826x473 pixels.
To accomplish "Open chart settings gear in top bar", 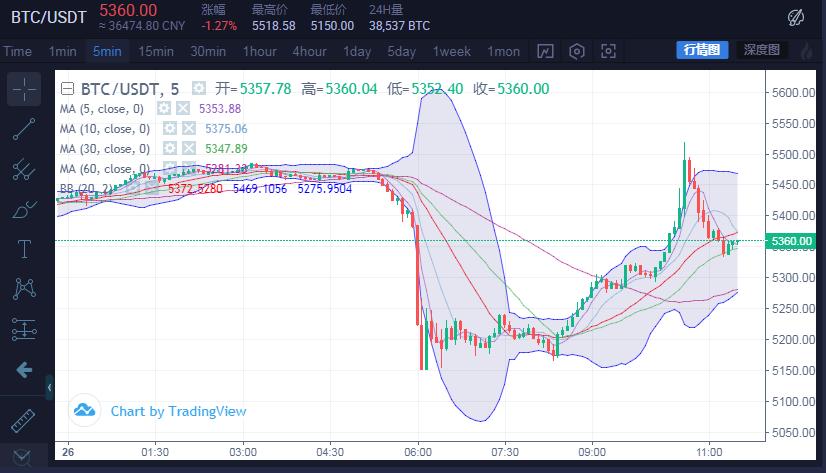I will 577,51.
